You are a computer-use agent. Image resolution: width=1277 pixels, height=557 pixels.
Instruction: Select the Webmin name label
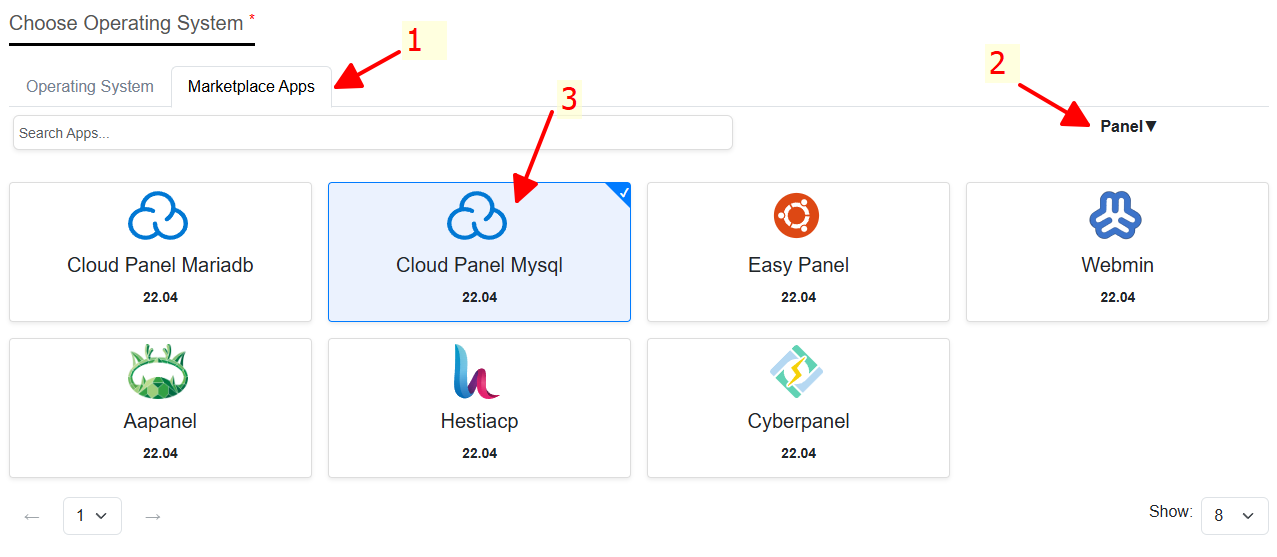[1117, 265]
